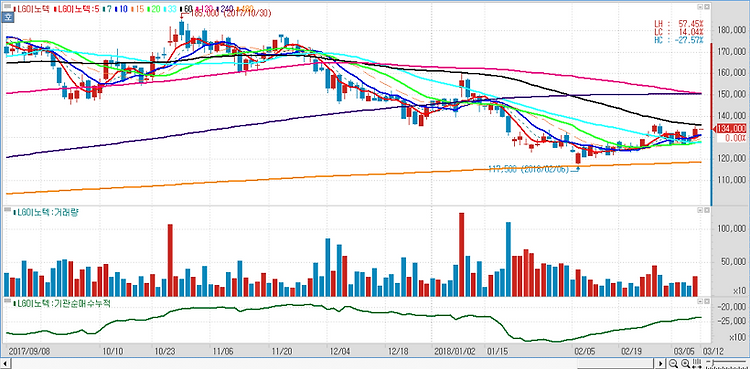Select the 10-day moving average legend
Viewport: 750px width, 369px height.
tap(121, 9)
